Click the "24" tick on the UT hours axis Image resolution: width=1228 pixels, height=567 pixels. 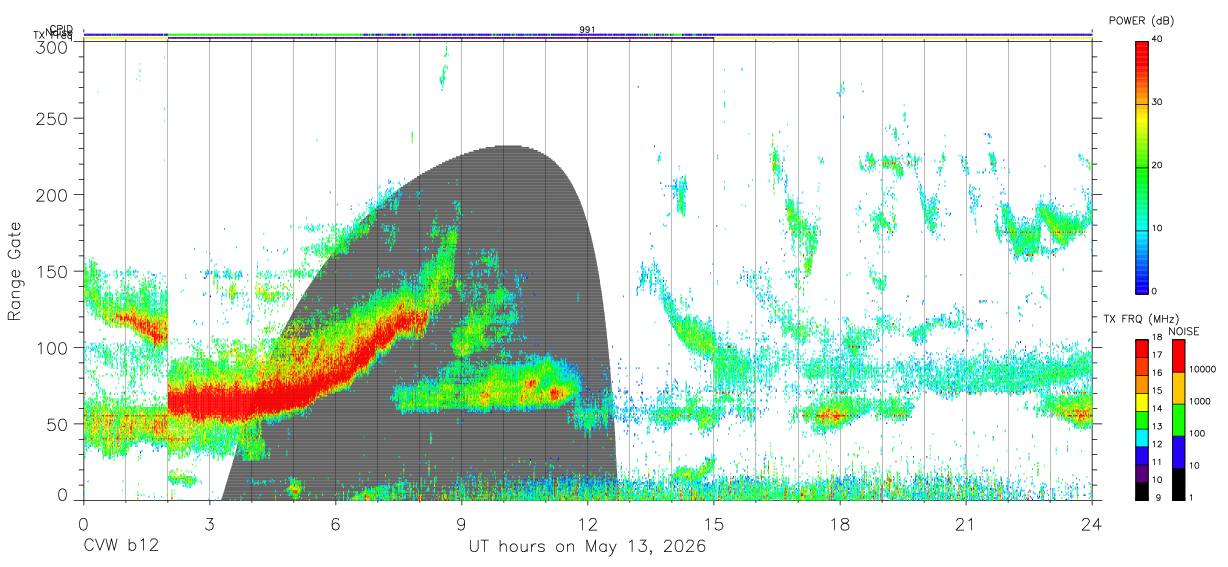pyautogui.click(x=1091, y=523)
